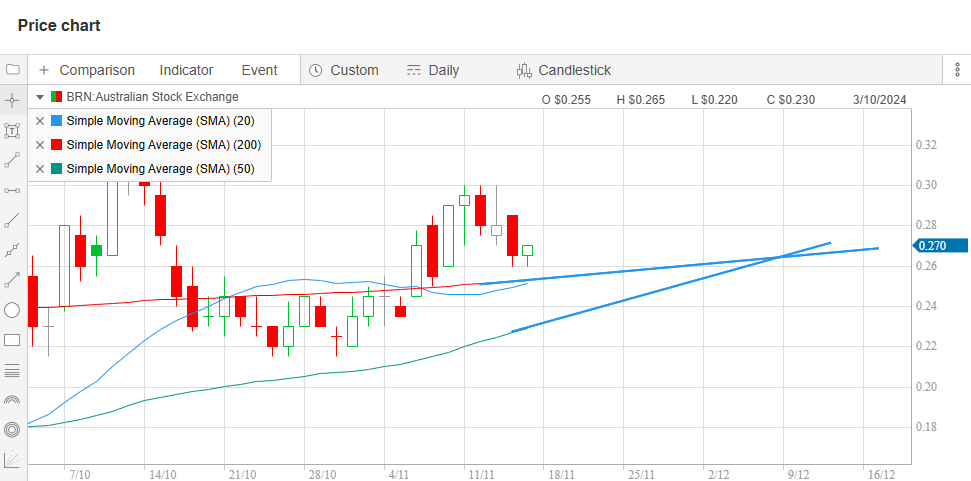Click the blue SMA (20) color swatch
971x481 pixels.
coord(56,121)
